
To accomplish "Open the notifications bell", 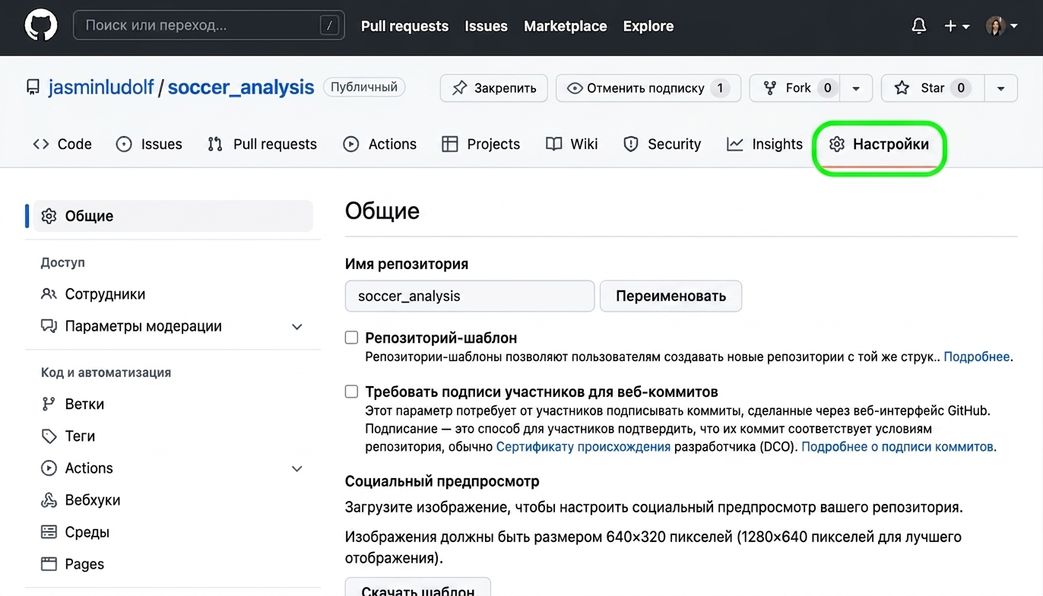I will [x=919, y=26].
